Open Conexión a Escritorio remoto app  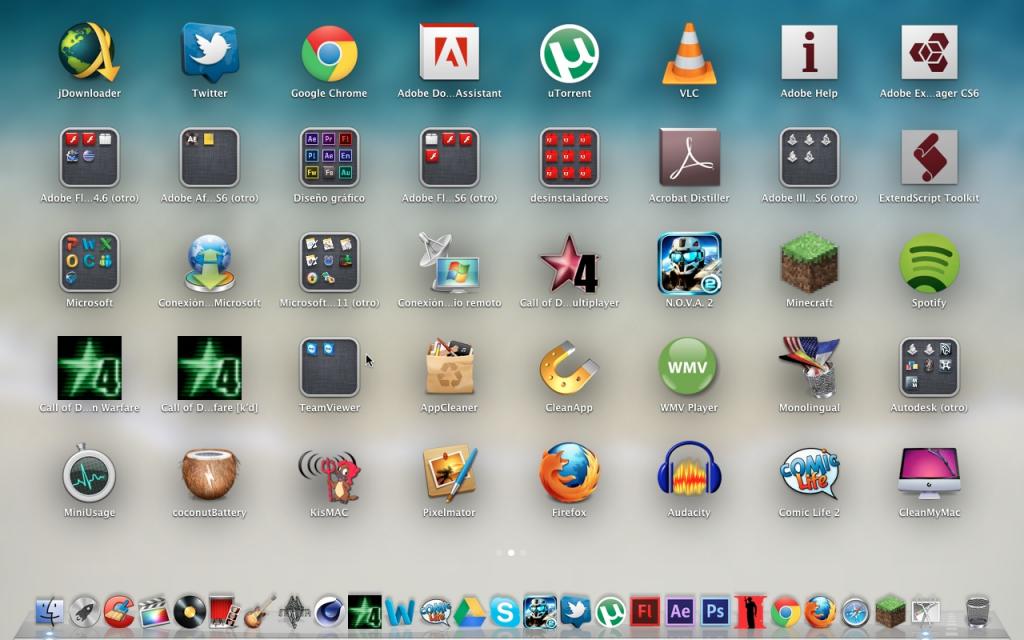coord(449,263)
